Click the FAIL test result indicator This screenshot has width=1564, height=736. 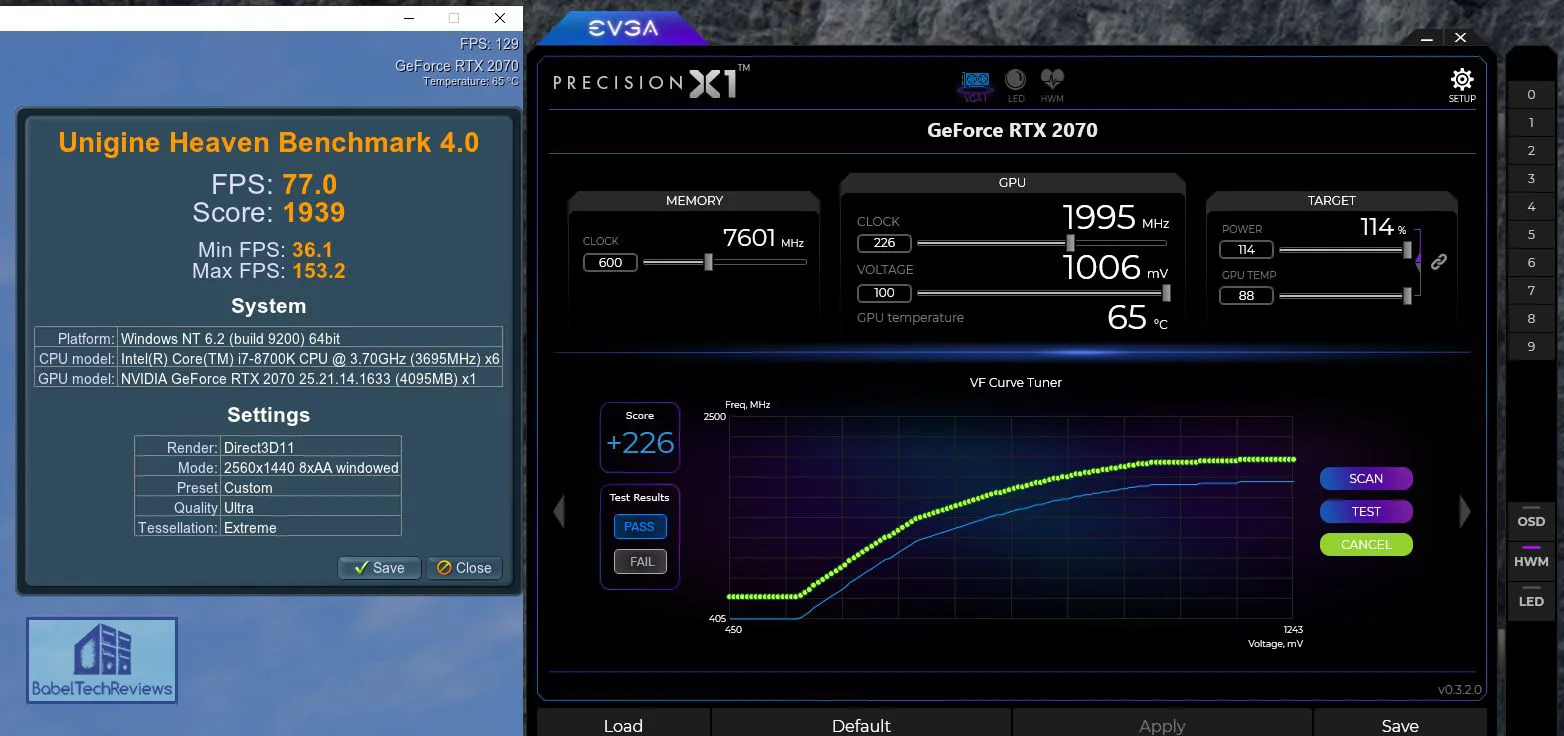pos(640,562)
